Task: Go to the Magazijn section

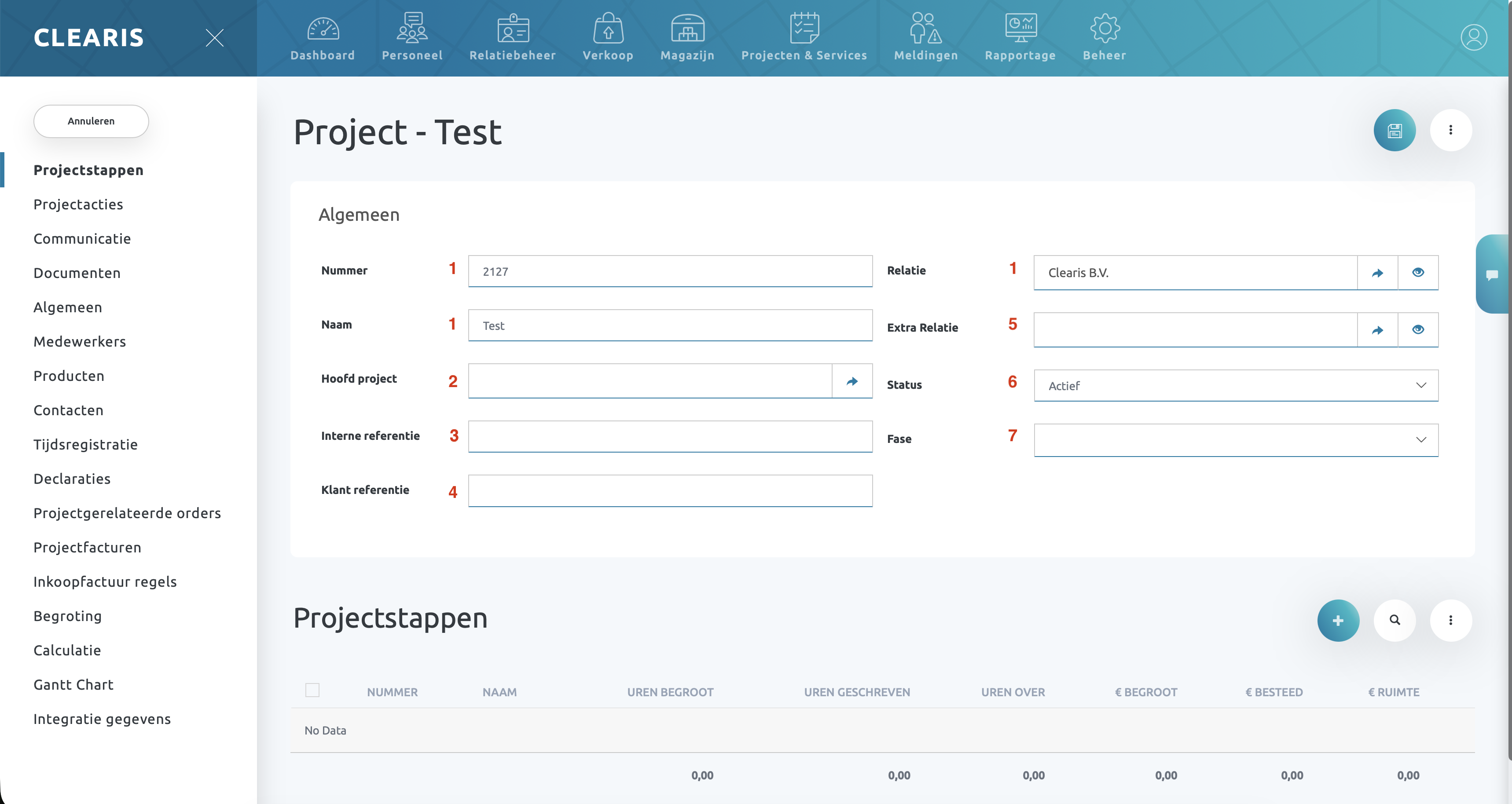Action: click(x=687, y=37)
